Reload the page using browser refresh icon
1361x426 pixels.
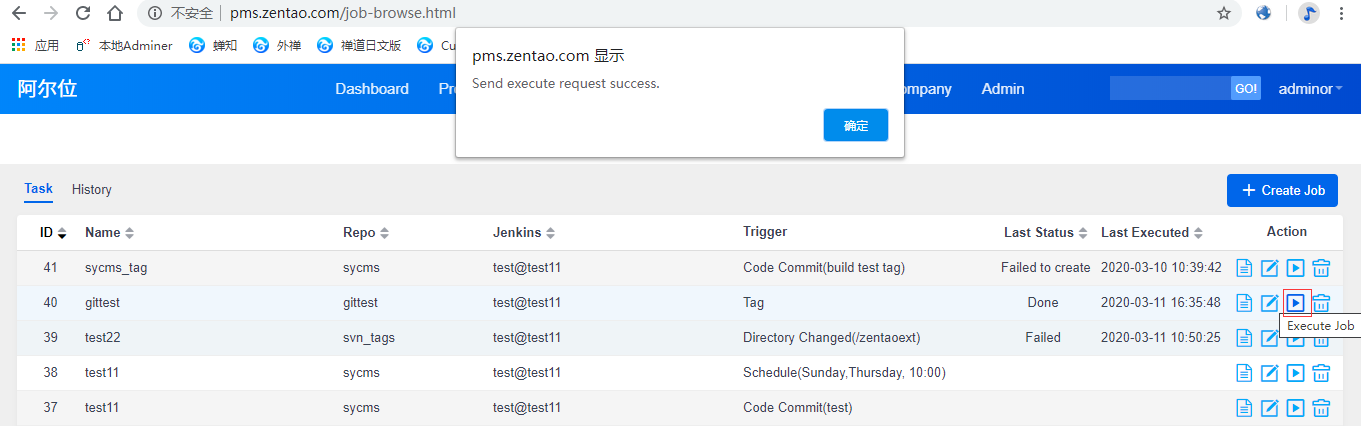click(83, 13)
